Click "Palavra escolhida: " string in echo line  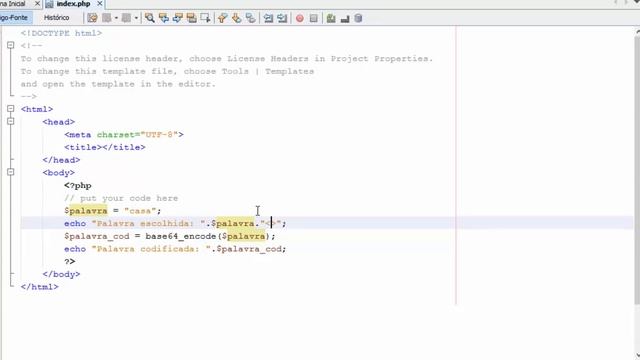[149, 223]
